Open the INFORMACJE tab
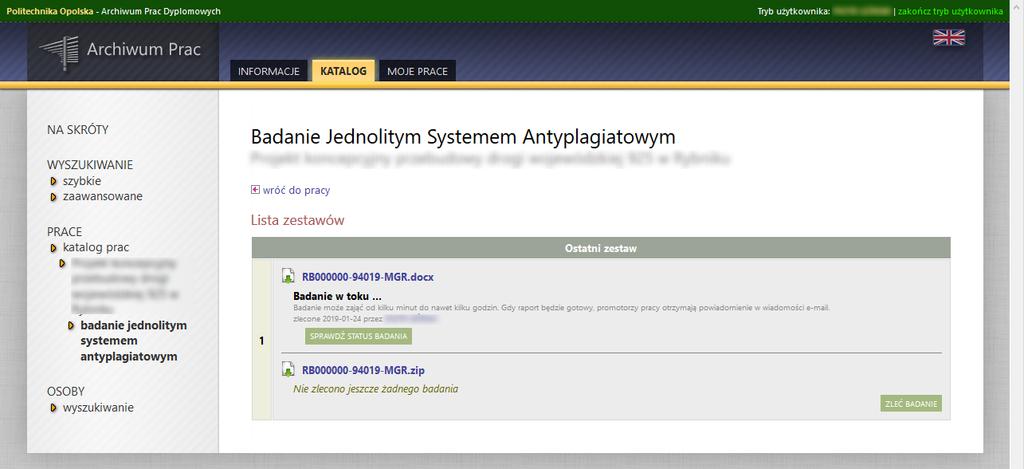1024x469 pixels. (x=268, y=71)
